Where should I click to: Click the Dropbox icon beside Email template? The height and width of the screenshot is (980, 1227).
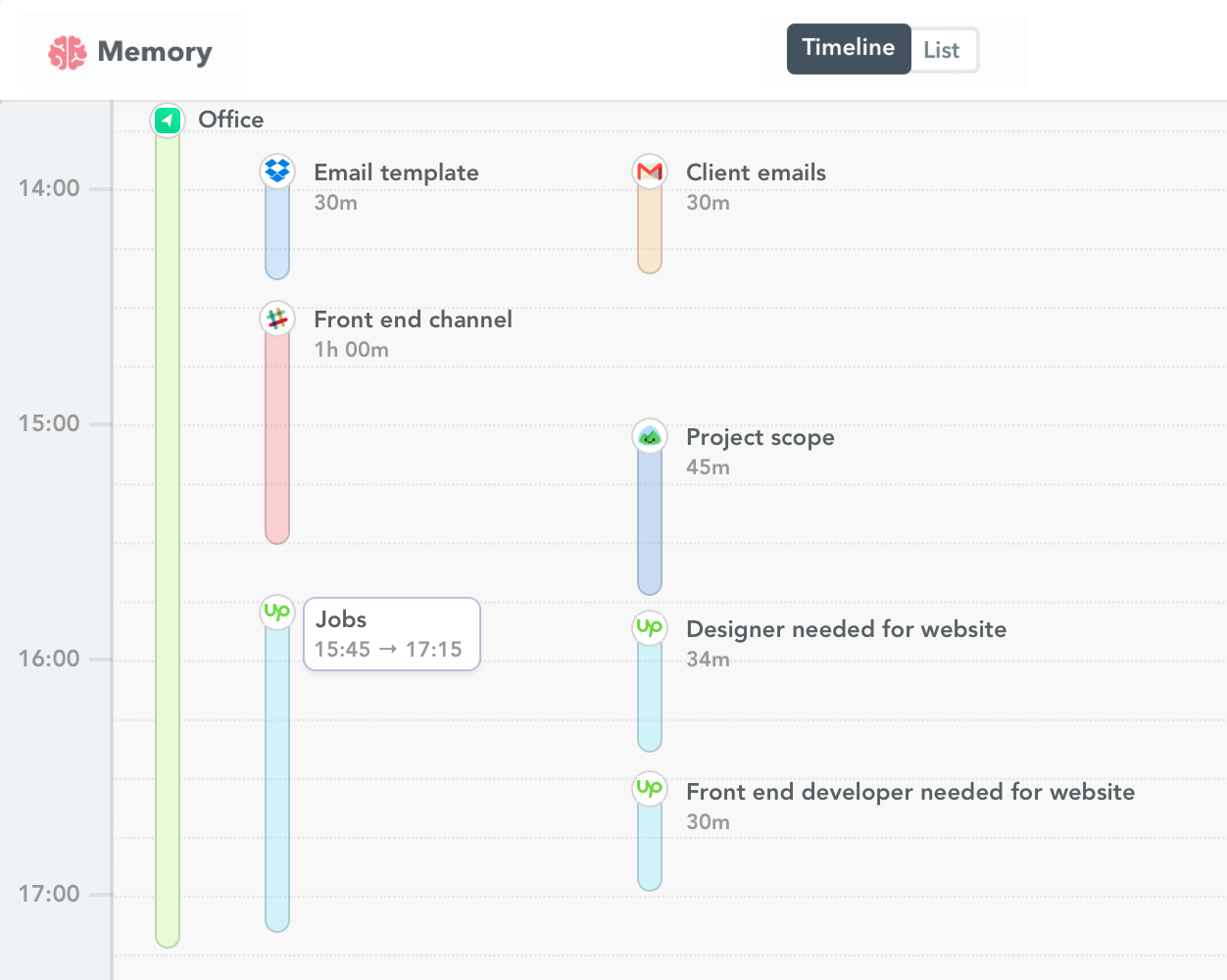(276, 171)
